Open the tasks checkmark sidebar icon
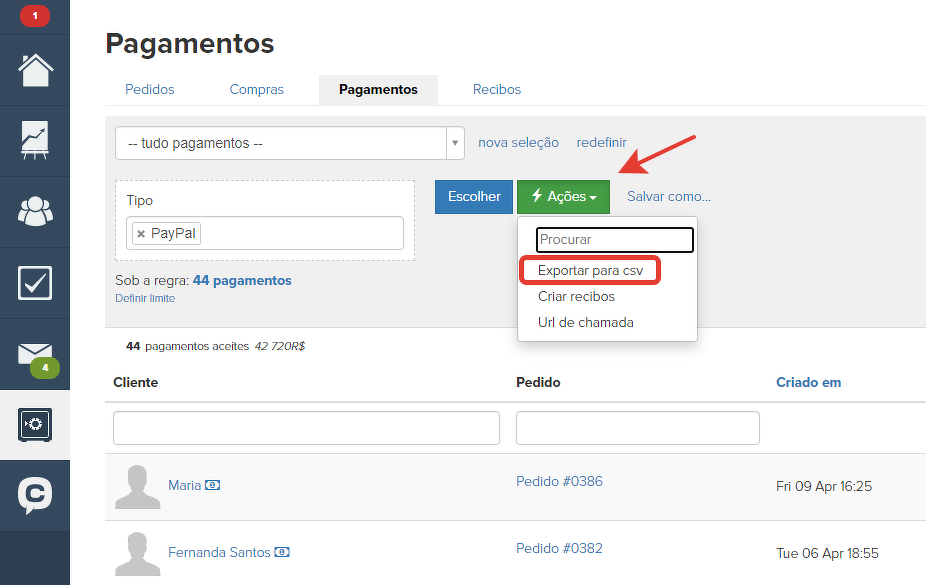Image resolution: width=926 pixels, height=585 pixels. [35, 283]
